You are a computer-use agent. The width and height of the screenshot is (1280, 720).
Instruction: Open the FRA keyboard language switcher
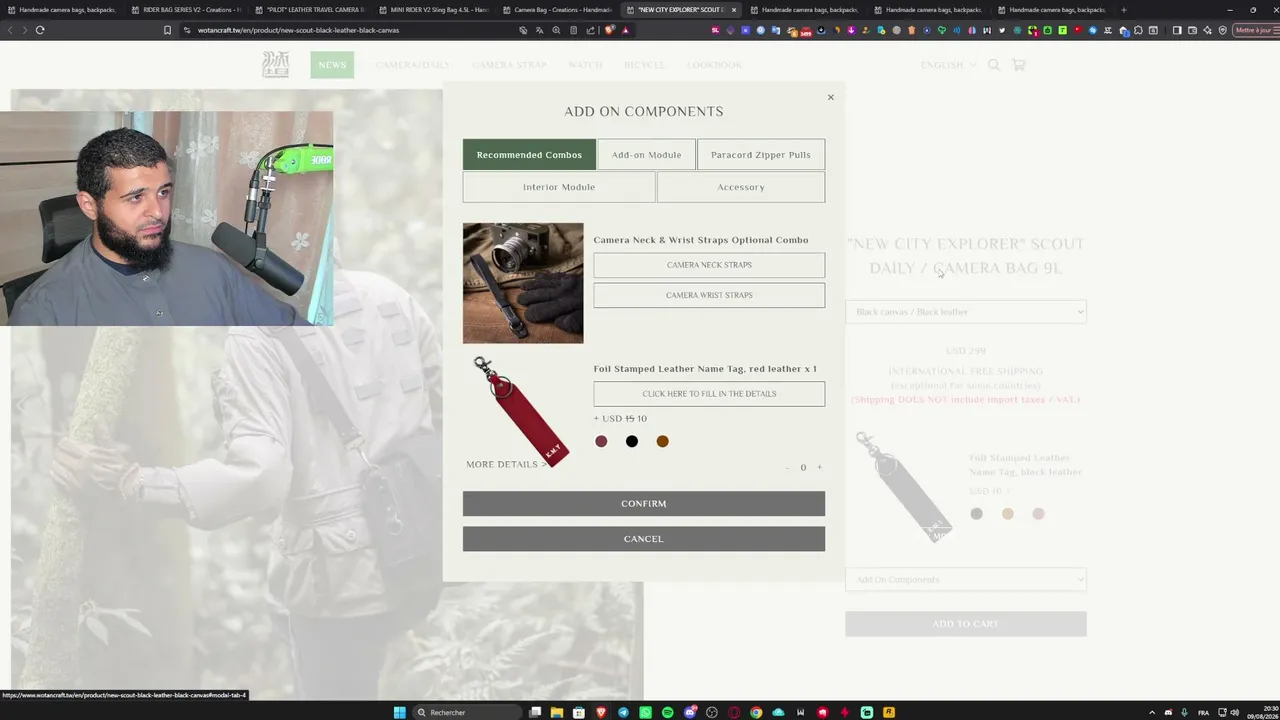[x=1203, y=712]
